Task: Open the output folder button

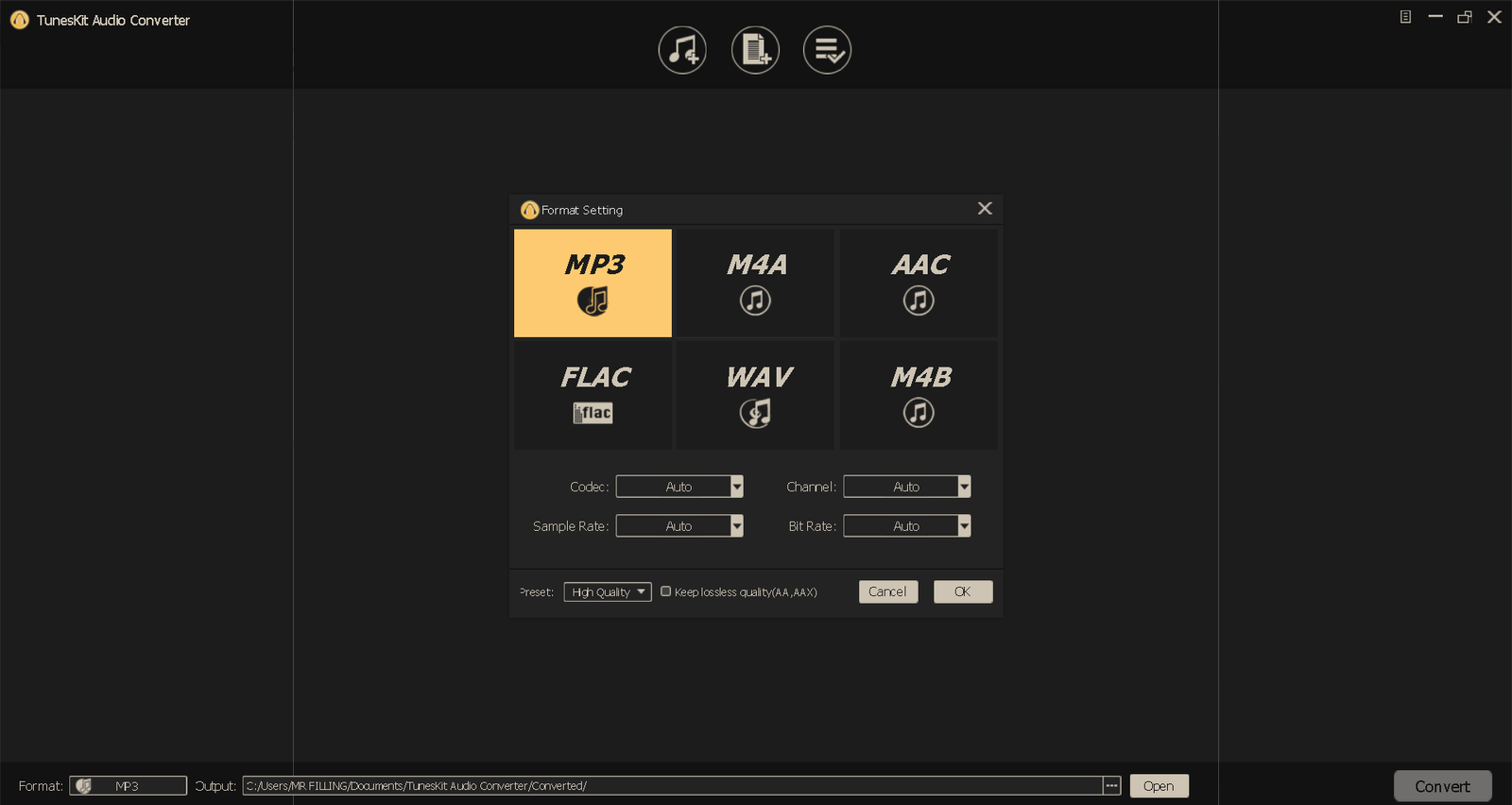Action: (x=1160, y=786)
